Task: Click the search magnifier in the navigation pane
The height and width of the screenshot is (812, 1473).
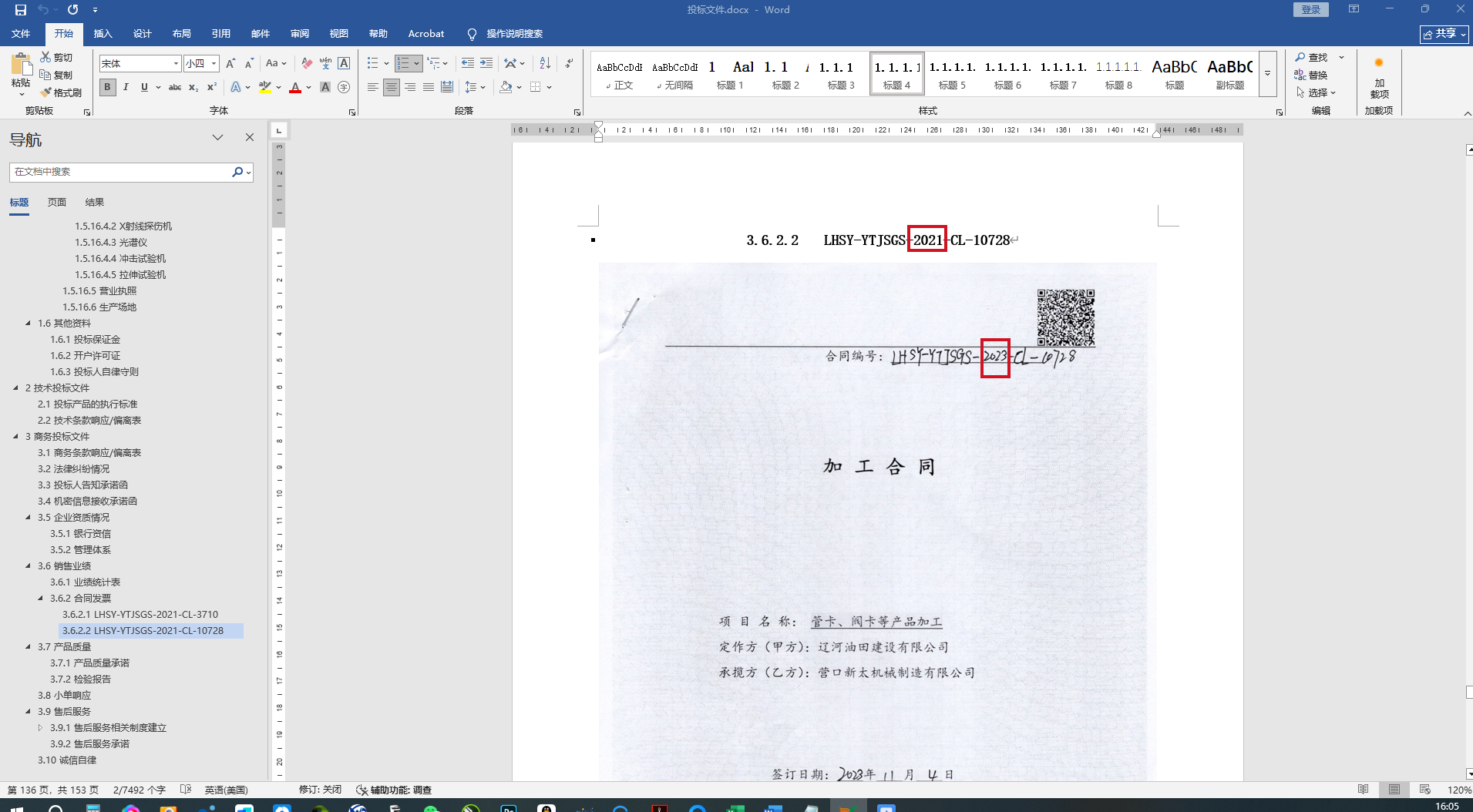Action: pos(237,172)
